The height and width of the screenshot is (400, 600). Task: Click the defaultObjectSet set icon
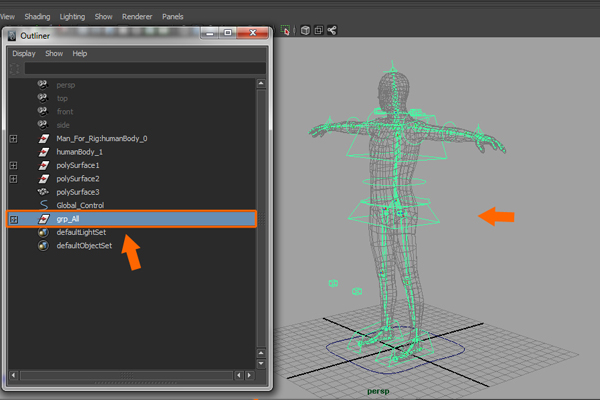click(43, 245)
